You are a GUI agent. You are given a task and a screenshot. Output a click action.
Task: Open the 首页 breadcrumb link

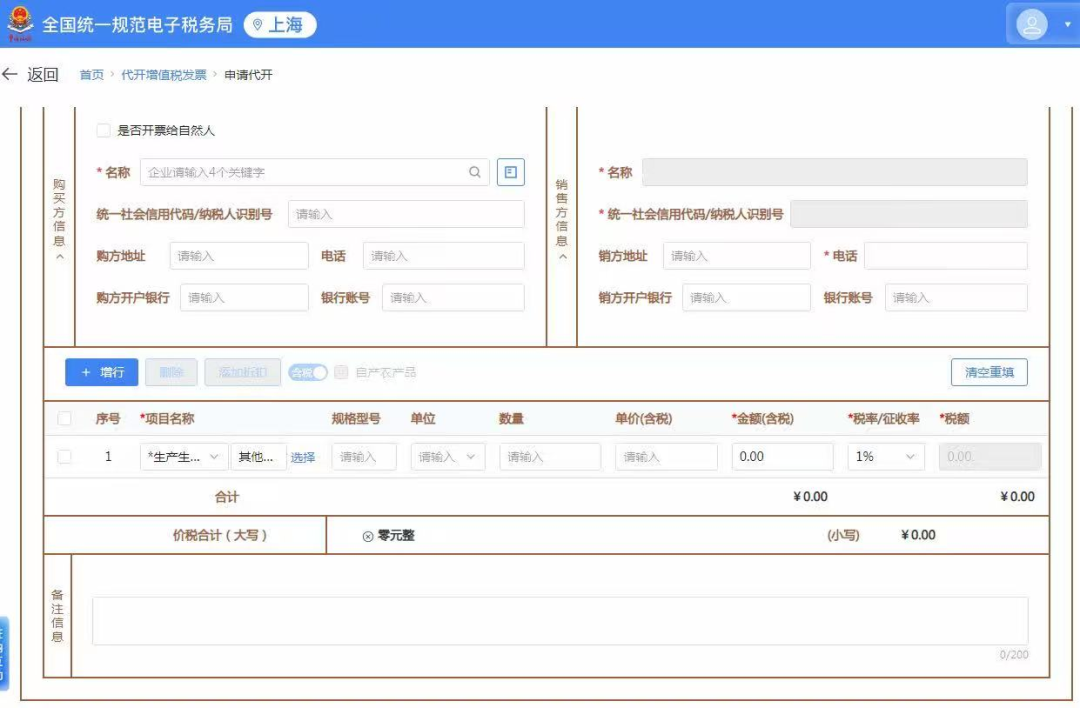(92, 74)
